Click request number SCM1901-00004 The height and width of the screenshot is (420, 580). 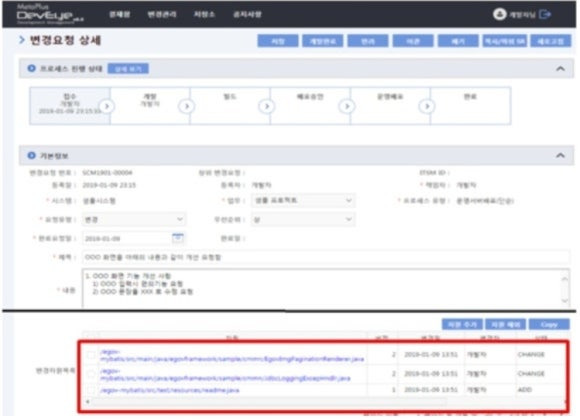[107, 172]
